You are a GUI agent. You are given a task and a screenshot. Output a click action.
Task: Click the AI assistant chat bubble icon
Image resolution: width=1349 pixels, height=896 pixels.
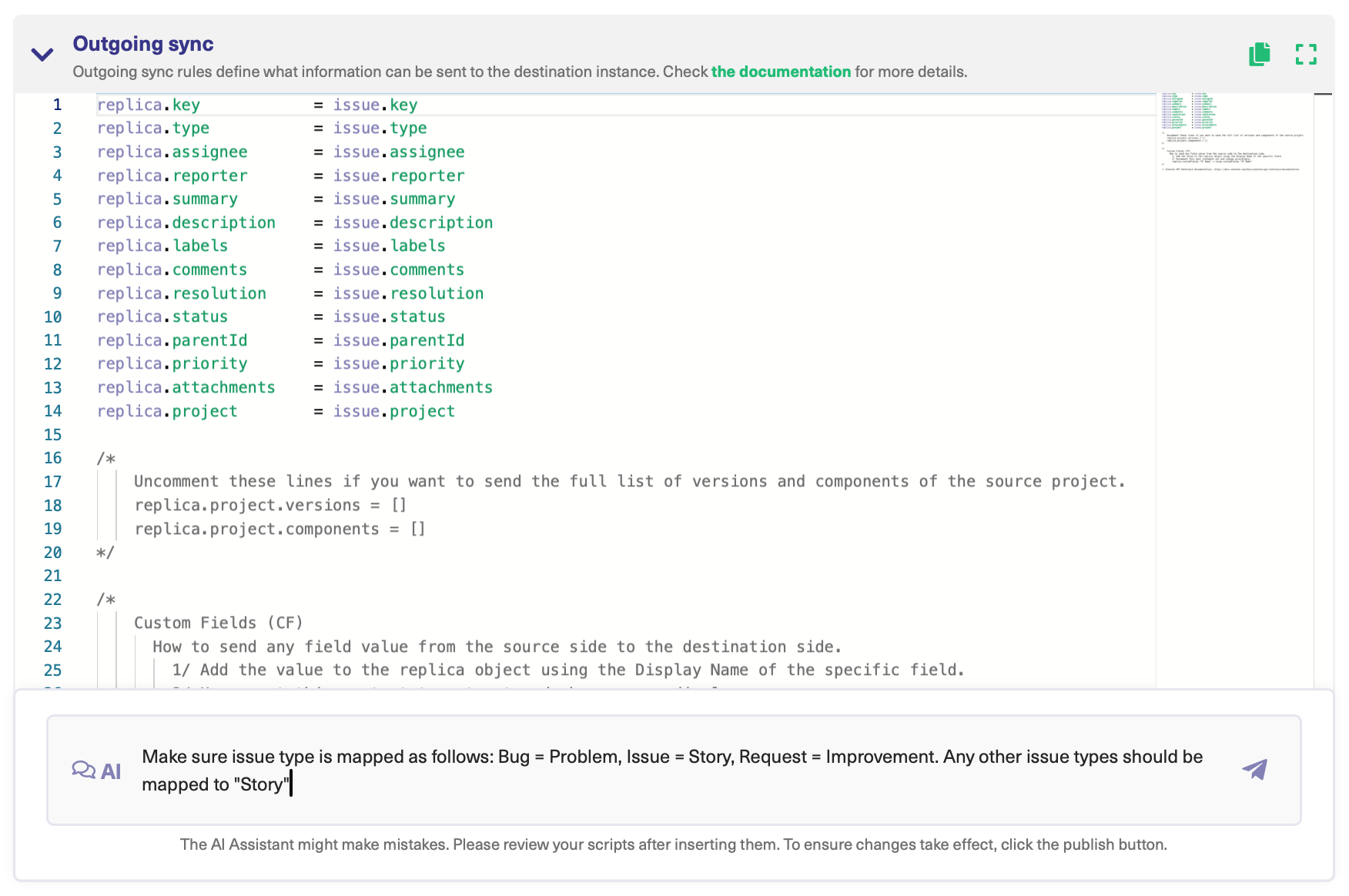pyautogui.click(x=85, y=769)
